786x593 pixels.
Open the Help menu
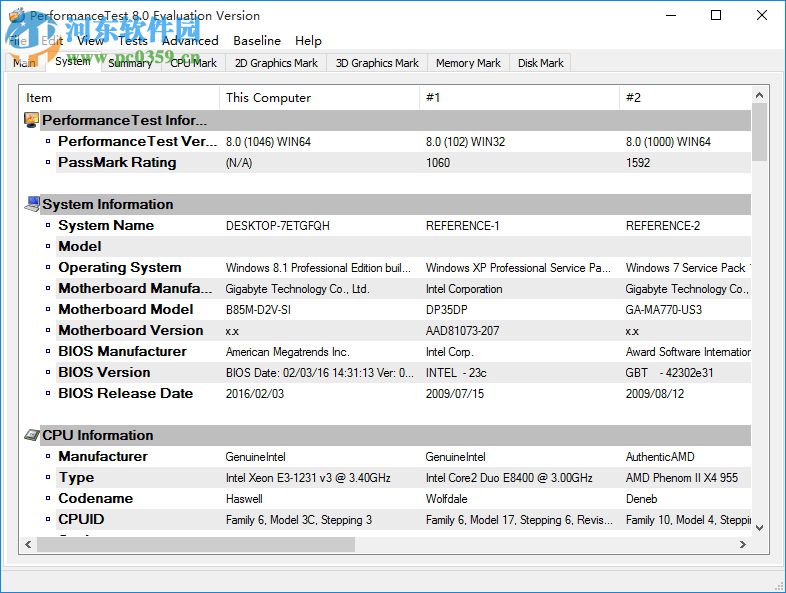tap(308, 41)
